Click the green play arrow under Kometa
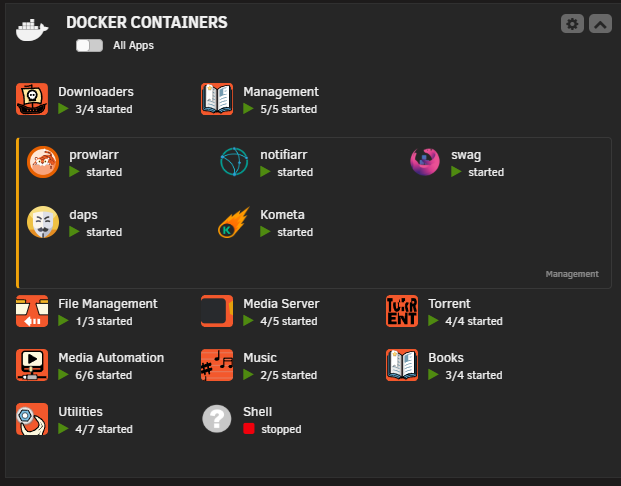The height and width of the screenshot is (486, 621). coord(265,232)
